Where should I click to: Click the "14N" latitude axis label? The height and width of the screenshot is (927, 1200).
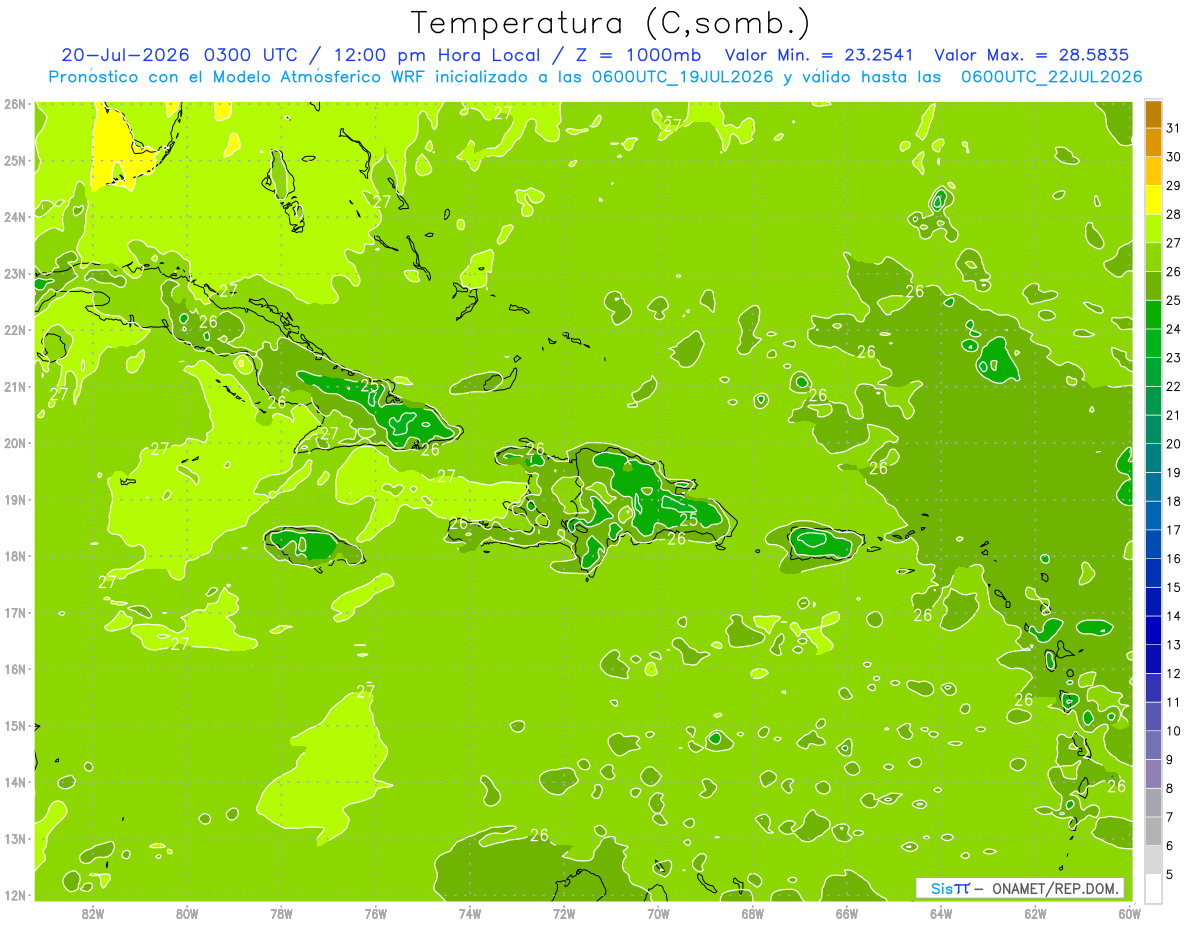(x=14, y=782)
